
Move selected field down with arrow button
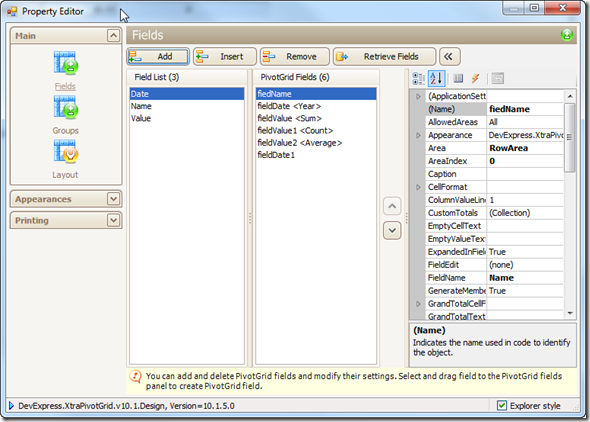click(x=392, y=231)
